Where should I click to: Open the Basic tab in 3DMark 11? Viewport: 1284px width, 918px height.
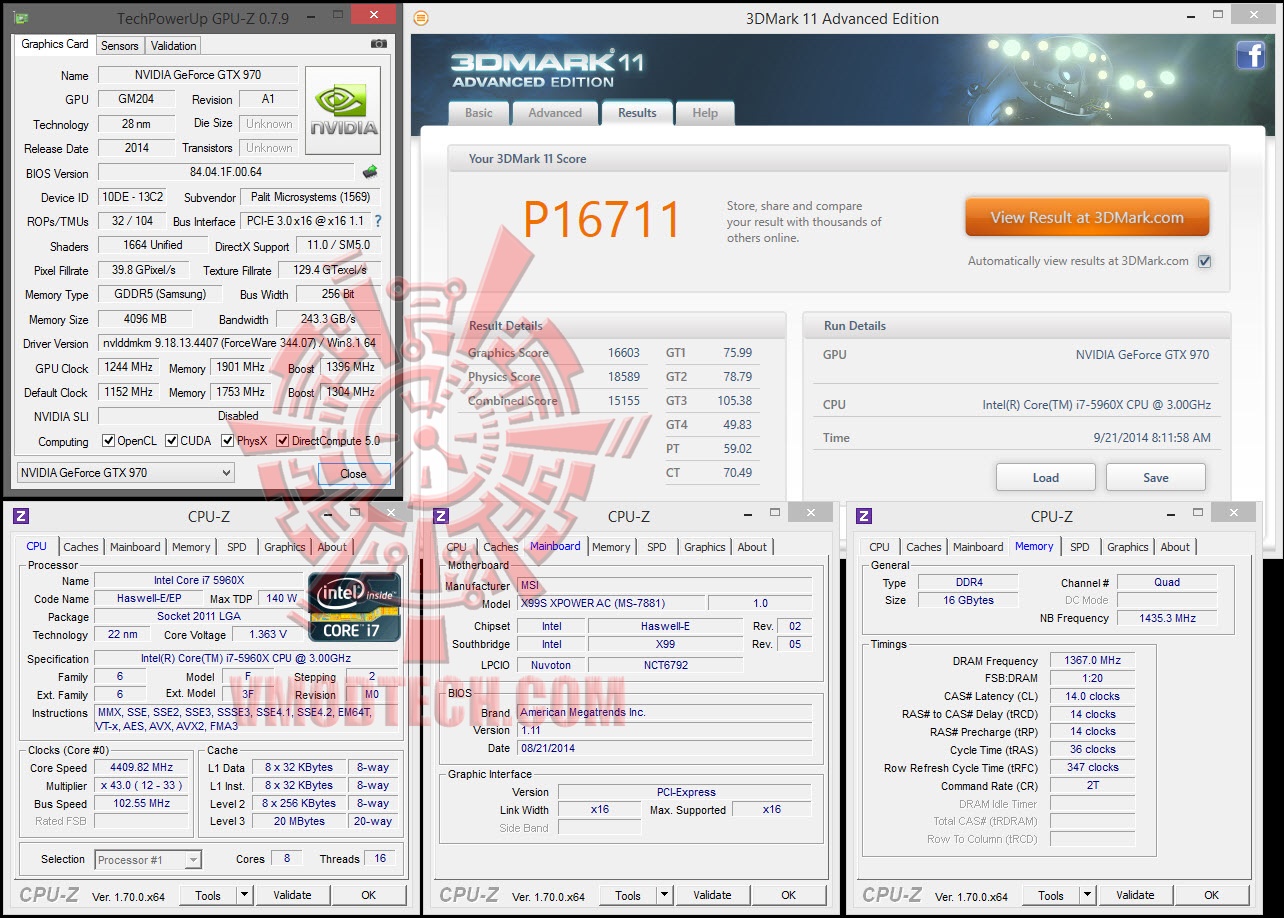[x=479, y=113]
